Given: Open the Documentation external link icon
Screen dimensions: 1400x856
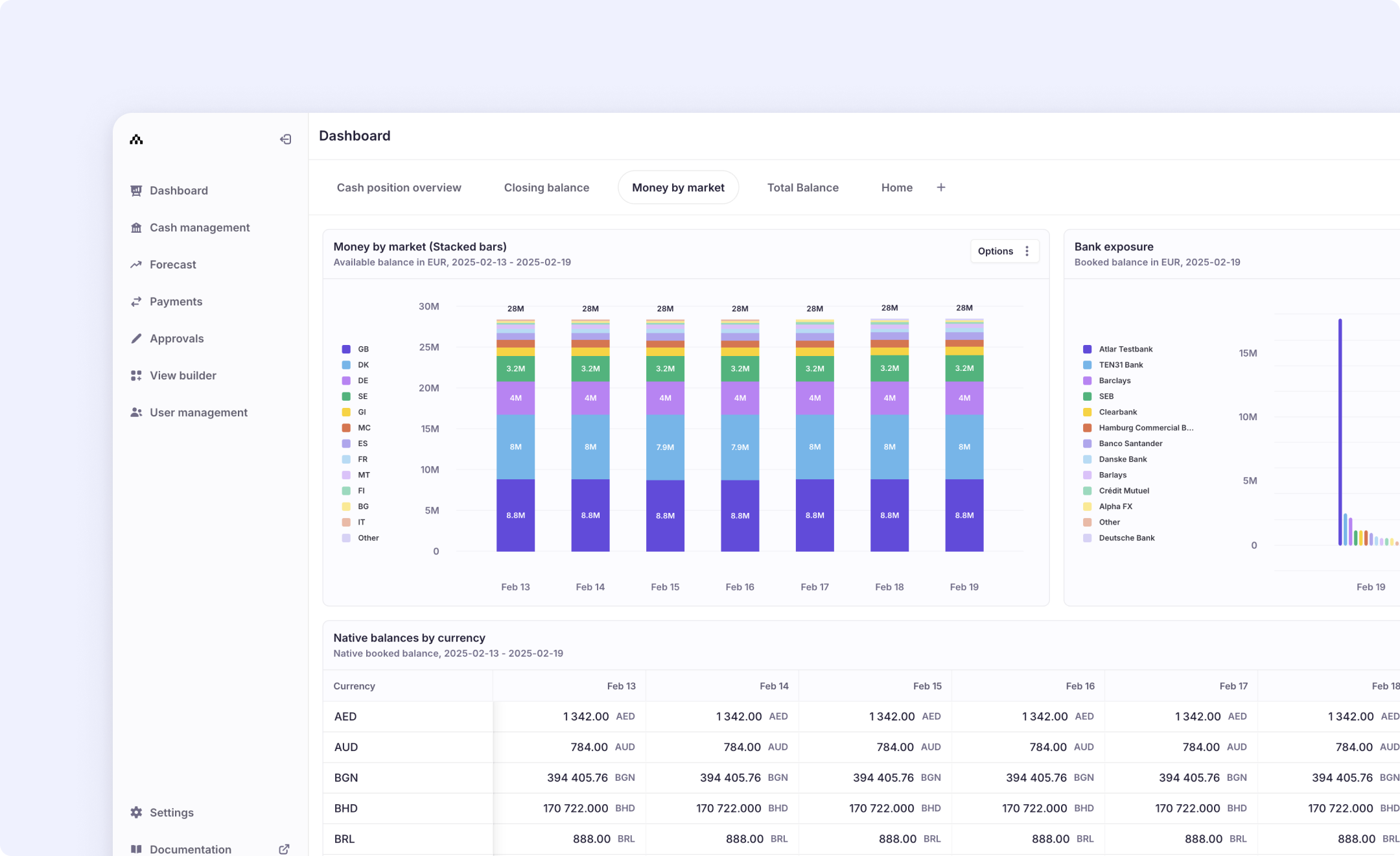Looking at the screenshot, I should (x=284, y=850).
